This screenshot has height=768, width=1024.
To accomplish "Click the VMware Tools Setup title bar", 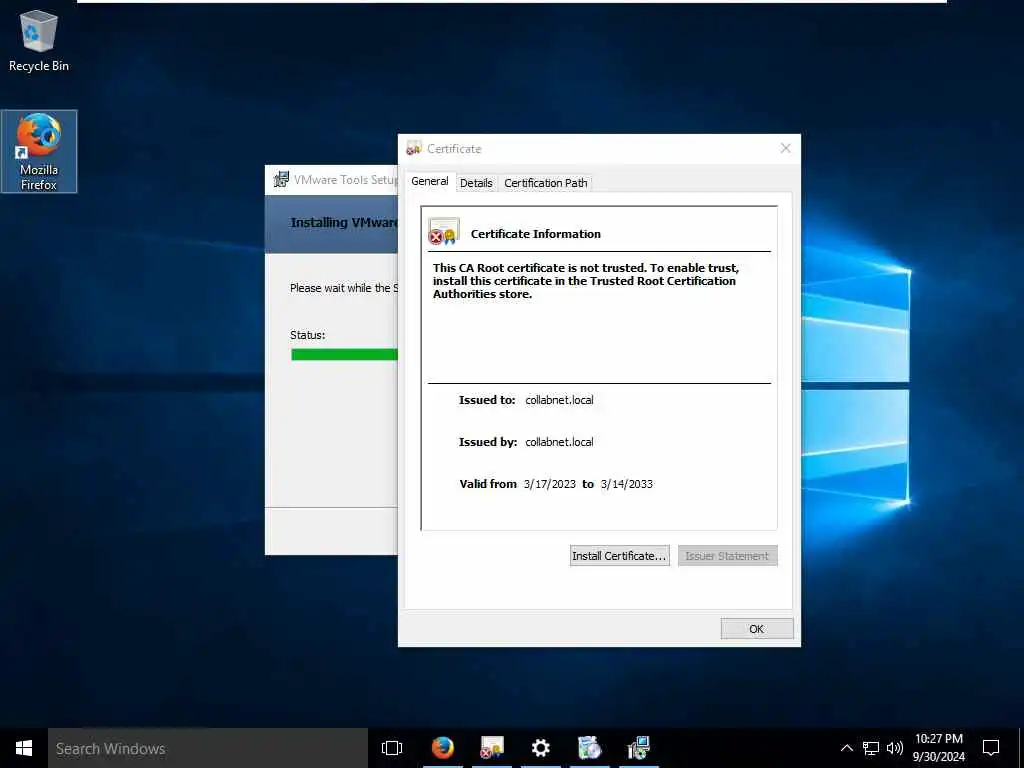I will tap(332, 179).
